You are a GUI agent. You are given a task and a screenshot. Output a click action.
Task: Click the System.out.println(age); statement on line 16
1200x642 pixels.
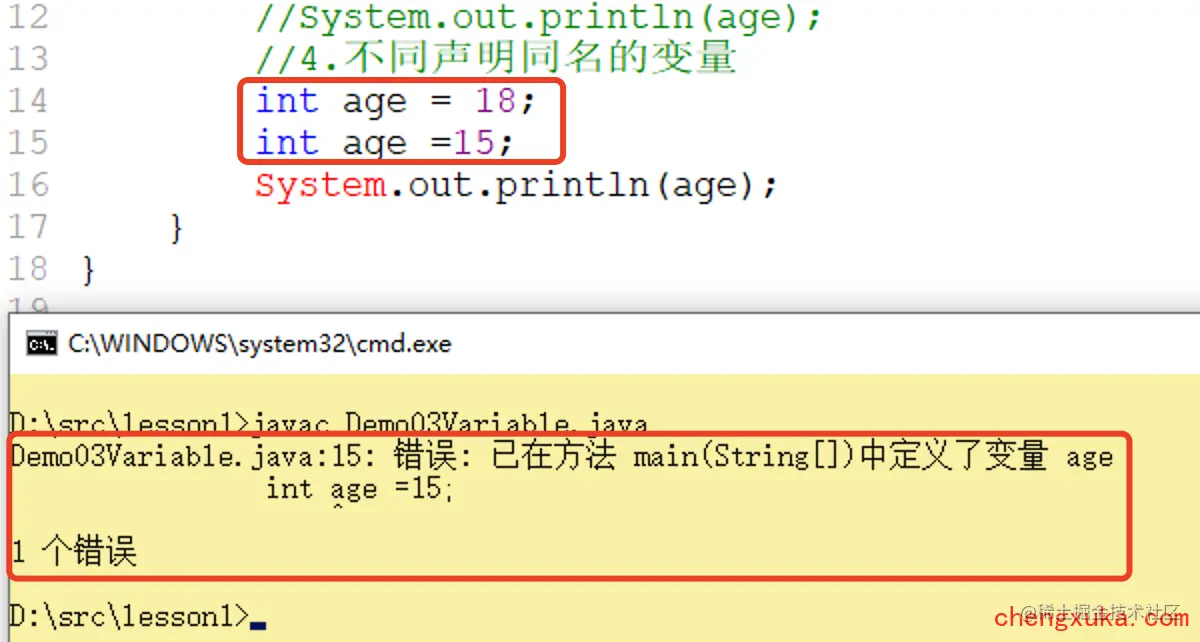[516, 185]
